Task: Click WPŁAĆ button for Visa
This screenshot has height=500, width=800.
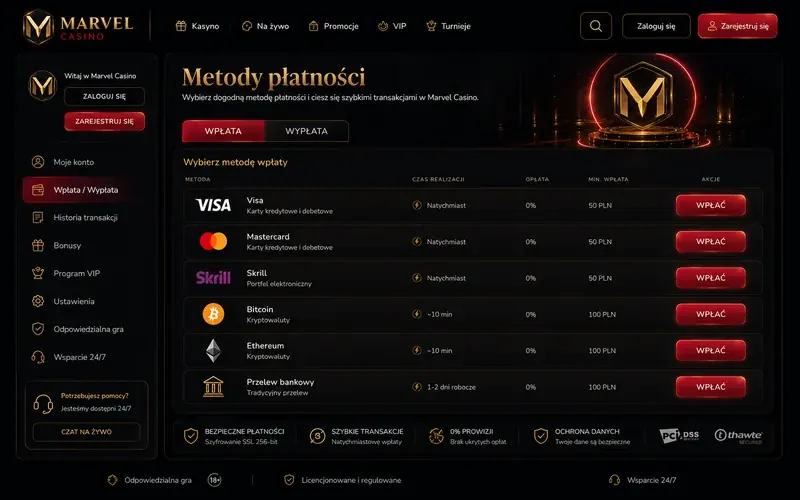Action: pos(711,205)
